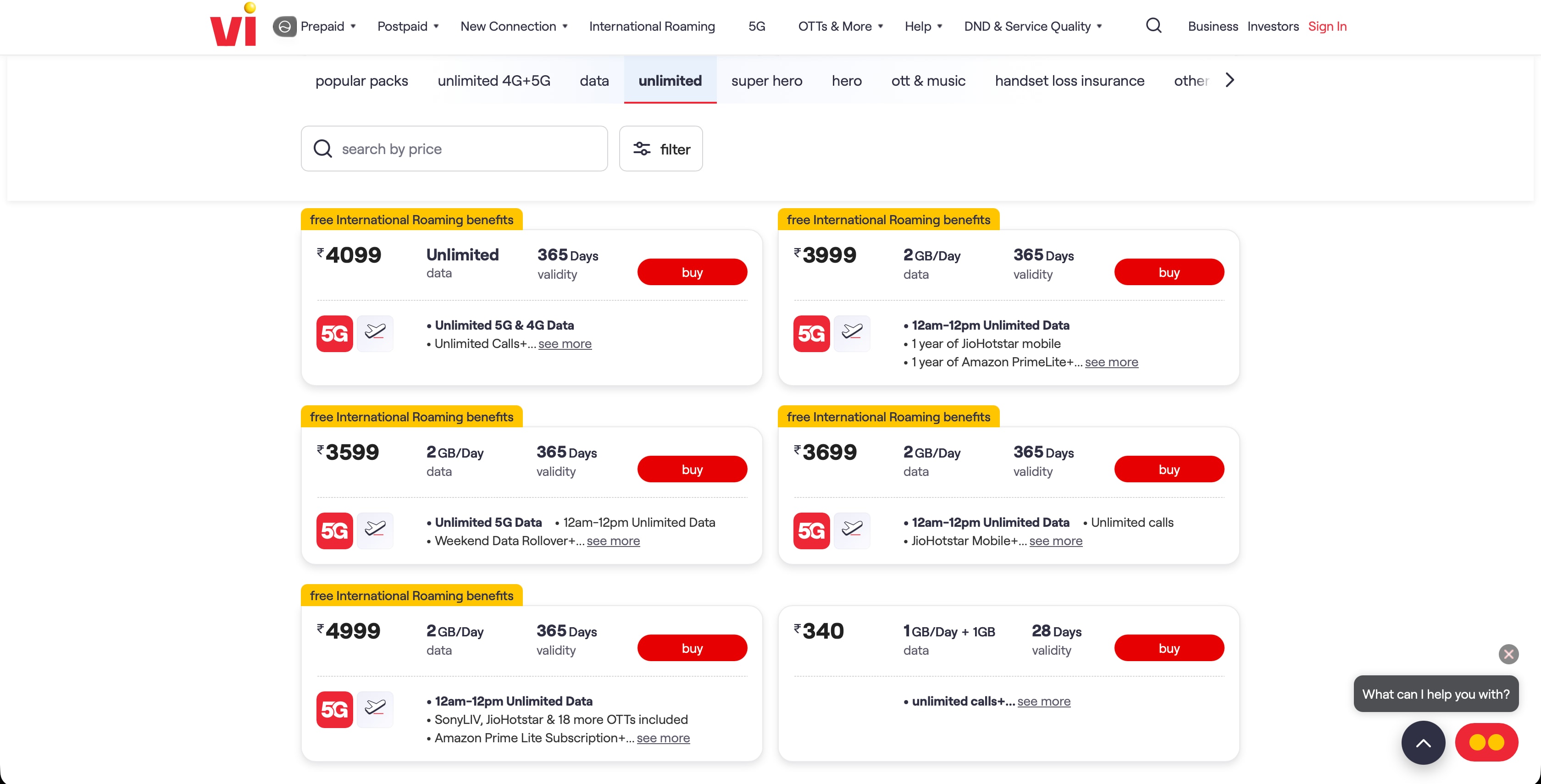Click the Sign In link
This screenshot has height=784, width=1541.
click(x=1327, y=26)
